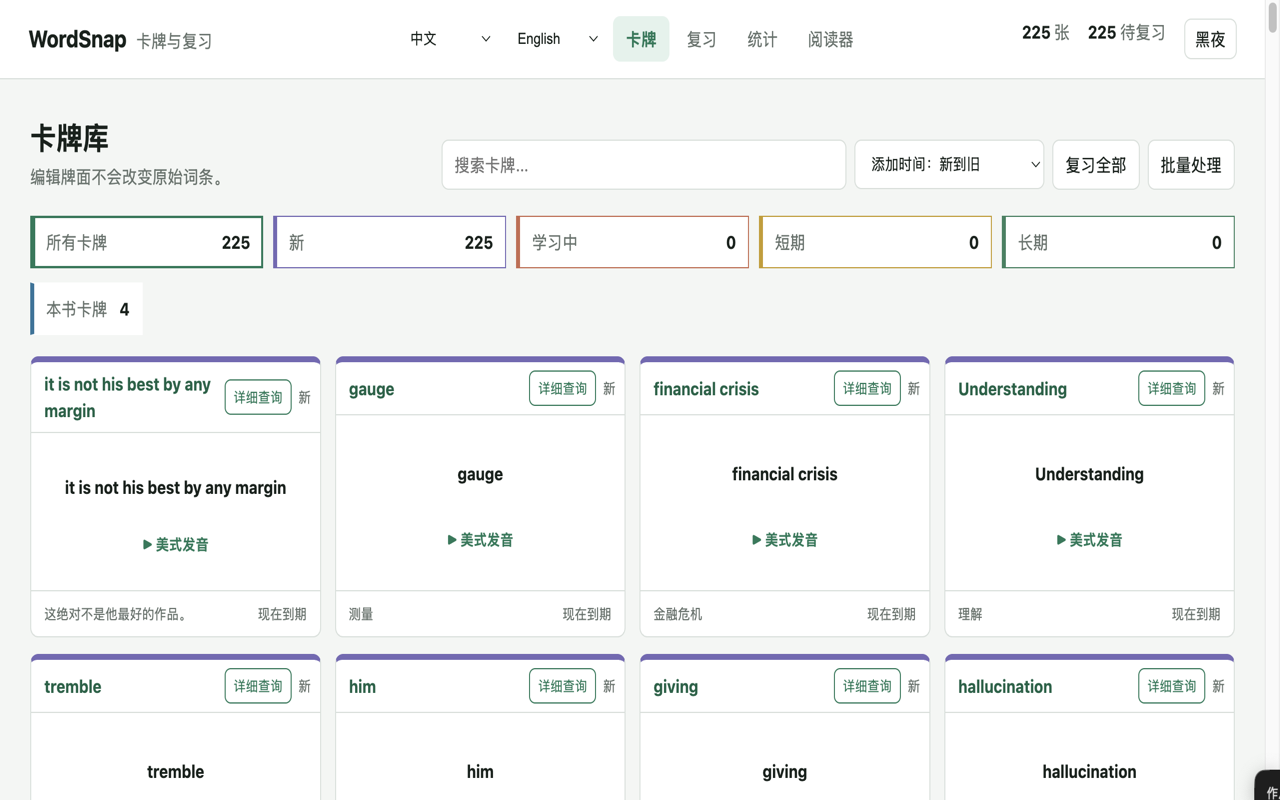Switch to the 统计 tab
Viewport: 1280px width, 800px height.
pyautogui.click(x=762, y=39)
